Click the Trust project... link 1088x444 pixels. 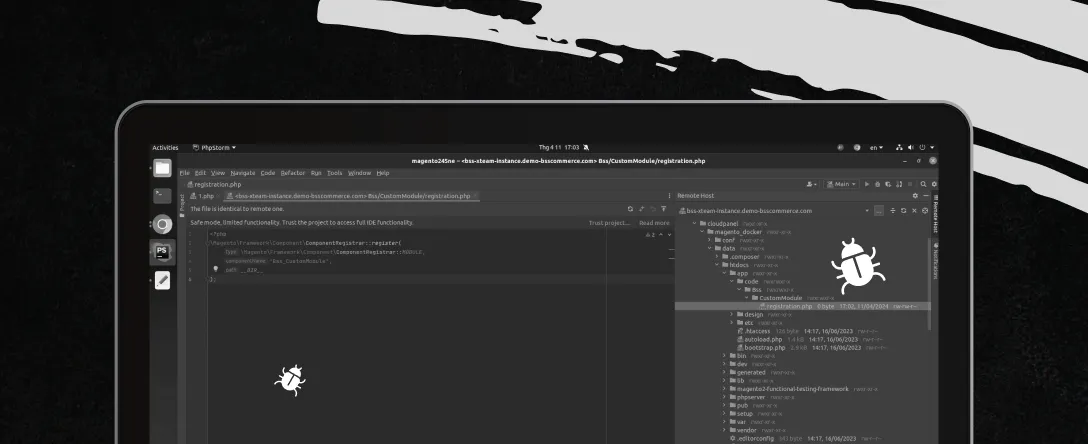point(609,223)
